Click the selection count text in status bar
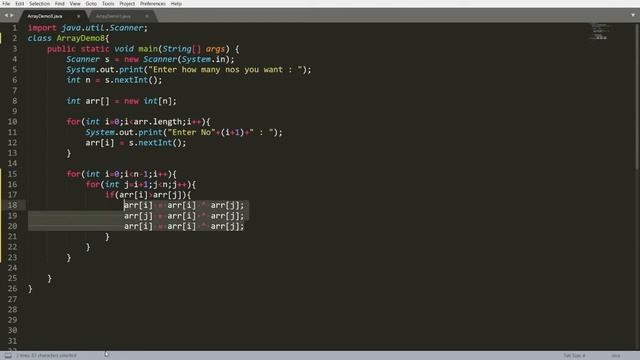Viewport: 640px width, 360px height. tap(47, 356)
